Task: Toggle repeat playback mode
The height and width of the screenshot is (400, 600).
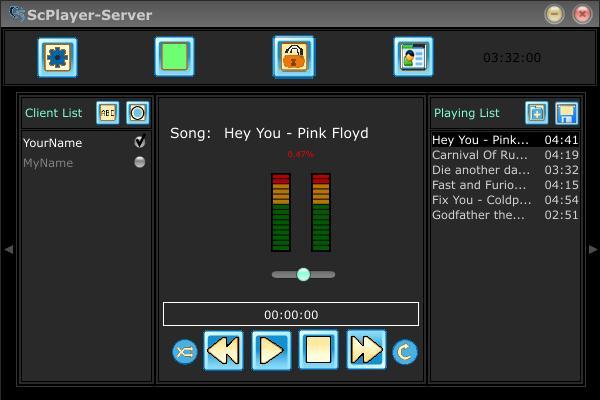Action: click(405, 351)
